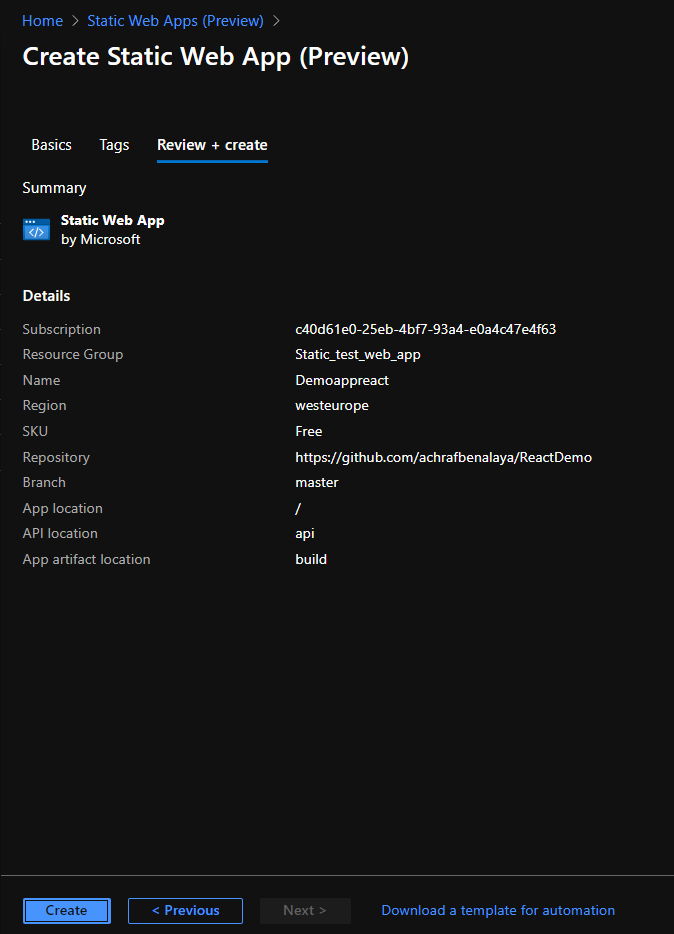Click the Details heading
Screen dimensions: 674x934
click(x=46, y=296)
